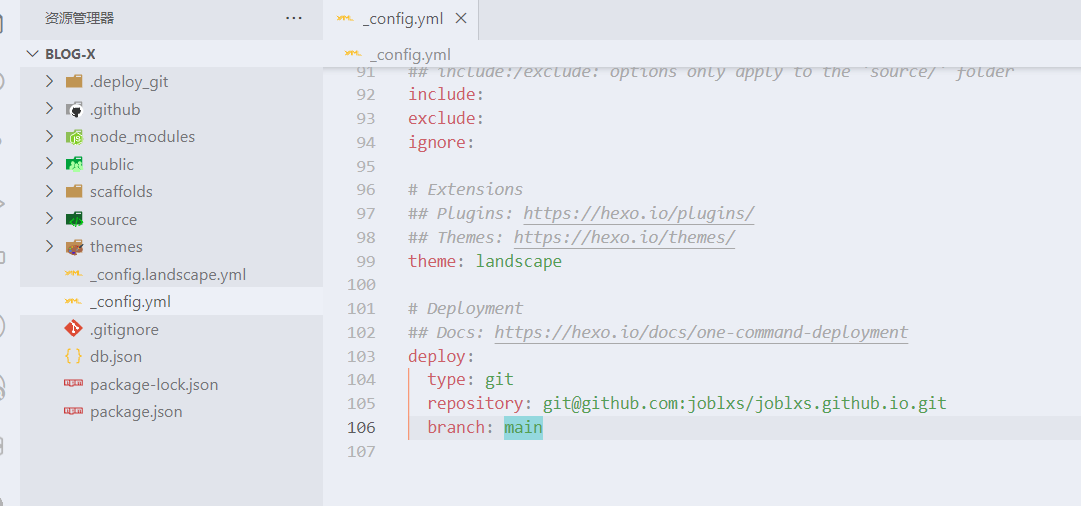
Task: Open the explorer more actions ellipsis menu
Action: coord(293,18)
